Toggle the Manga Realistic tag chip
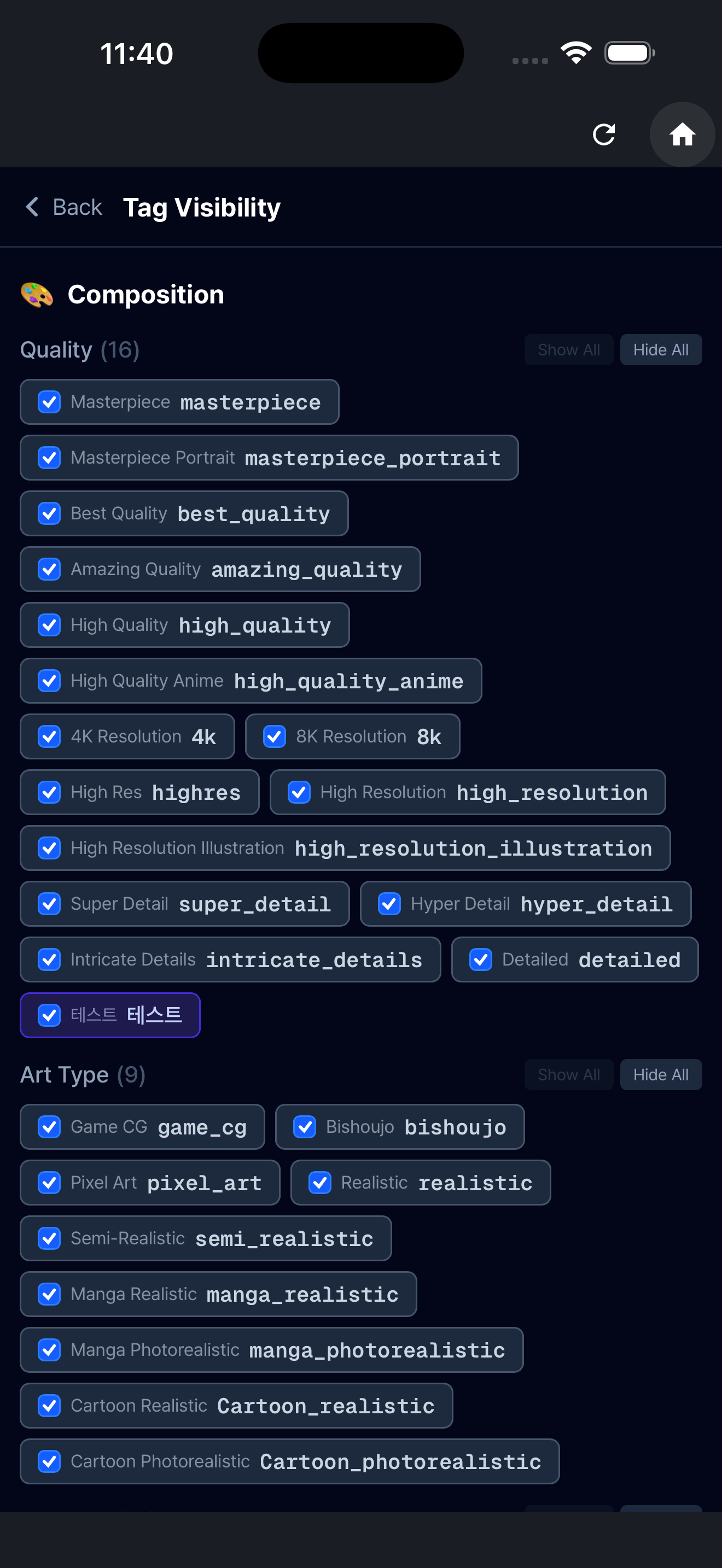Screen dimensions: 722x1568 [x=219, y=1294]
